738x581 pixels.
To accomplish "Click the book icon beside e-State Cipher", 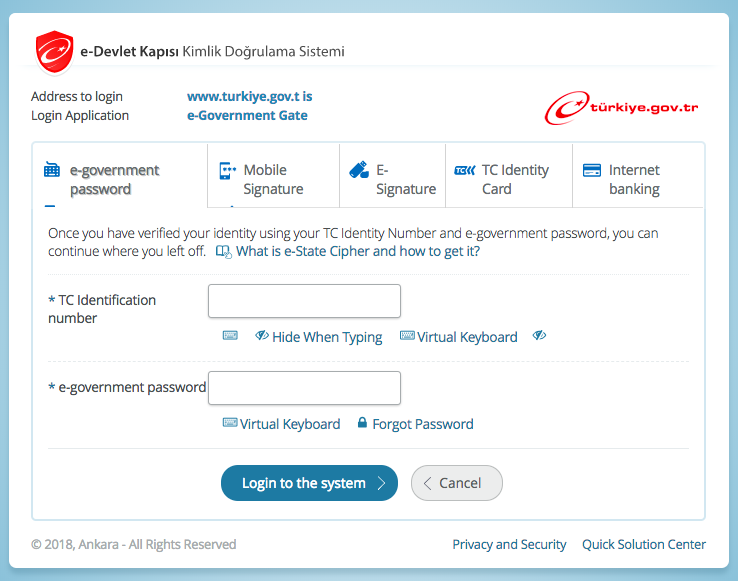I will coord(223,252).
